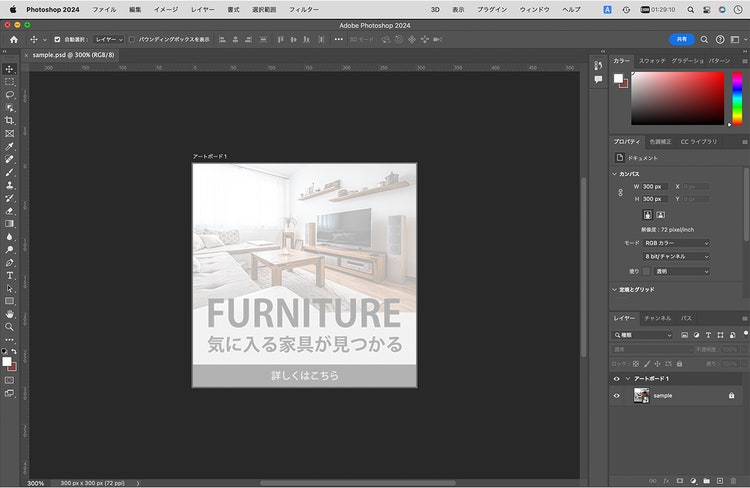The image size is (750, 488).
Task: Click the three-dots more options in options bar
Action: pyautogui.click(x=339, y=39)
